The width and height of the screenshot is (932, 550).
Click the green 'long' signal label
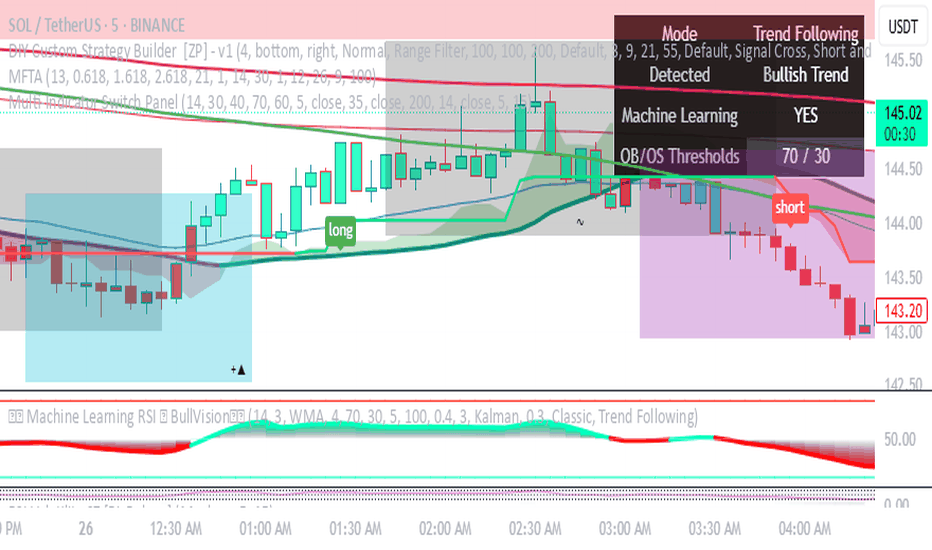341,231
